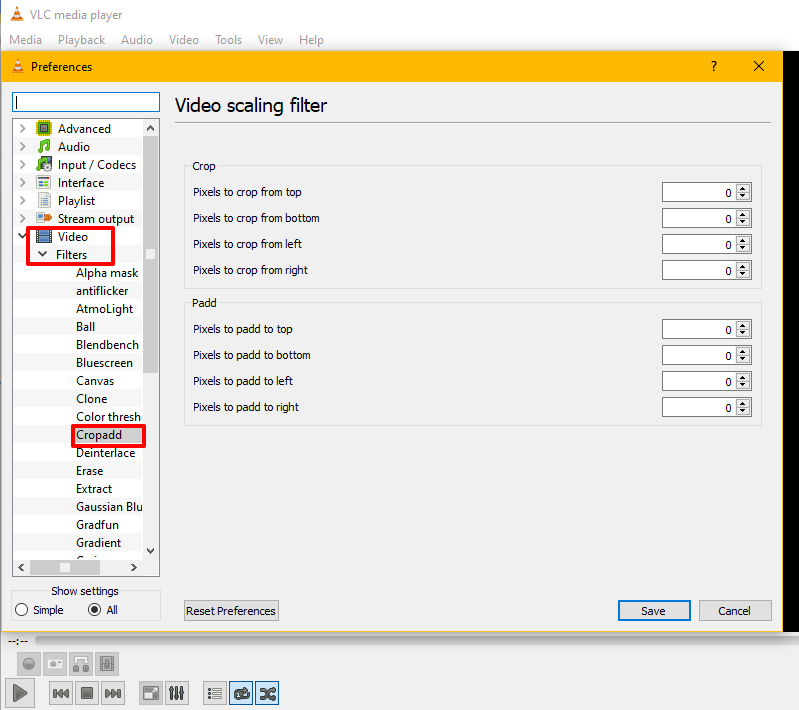Select the All settings radio button

94,610
